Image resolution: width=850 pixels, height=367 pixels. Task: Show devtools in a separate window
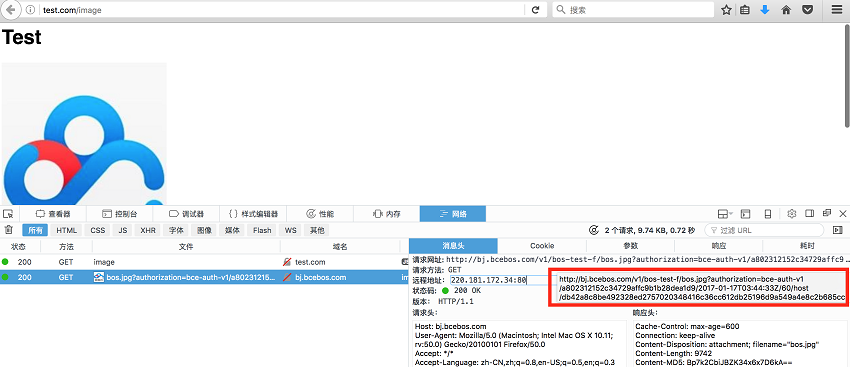coord(827,214)
